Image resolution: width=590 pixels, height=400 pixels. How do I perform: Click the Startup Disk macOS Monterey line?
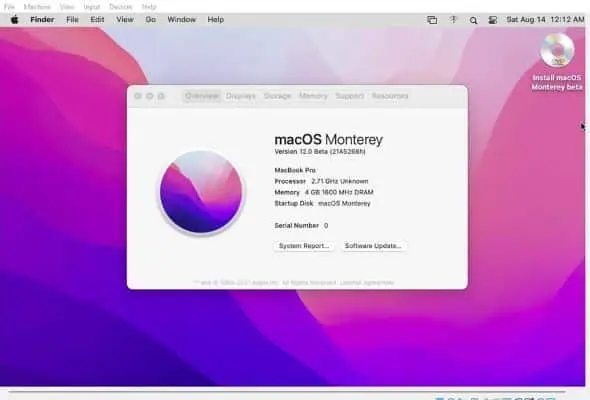(x=322, y=203)
